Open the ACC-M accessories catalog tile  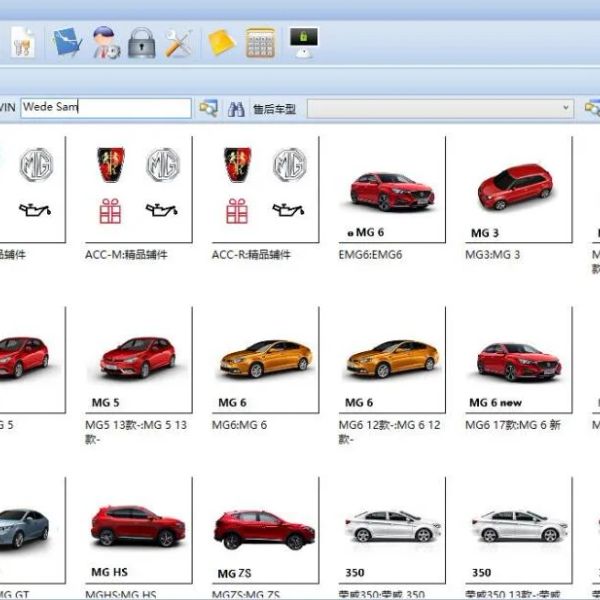coord(139,189)
